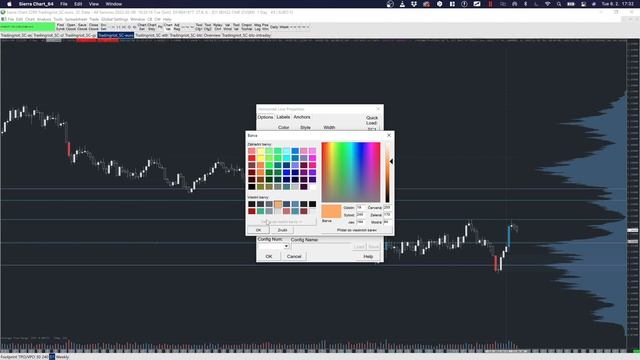The image size is (640, 360).
Task: Click the battery status icon
Action: tap(571, 4)
